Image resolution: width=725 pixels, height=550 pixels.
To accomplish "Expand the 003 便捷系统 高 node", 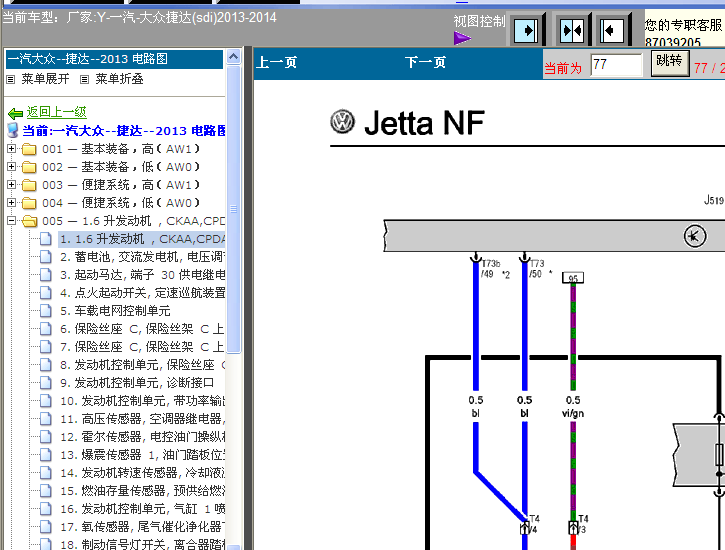I will 12,185.
